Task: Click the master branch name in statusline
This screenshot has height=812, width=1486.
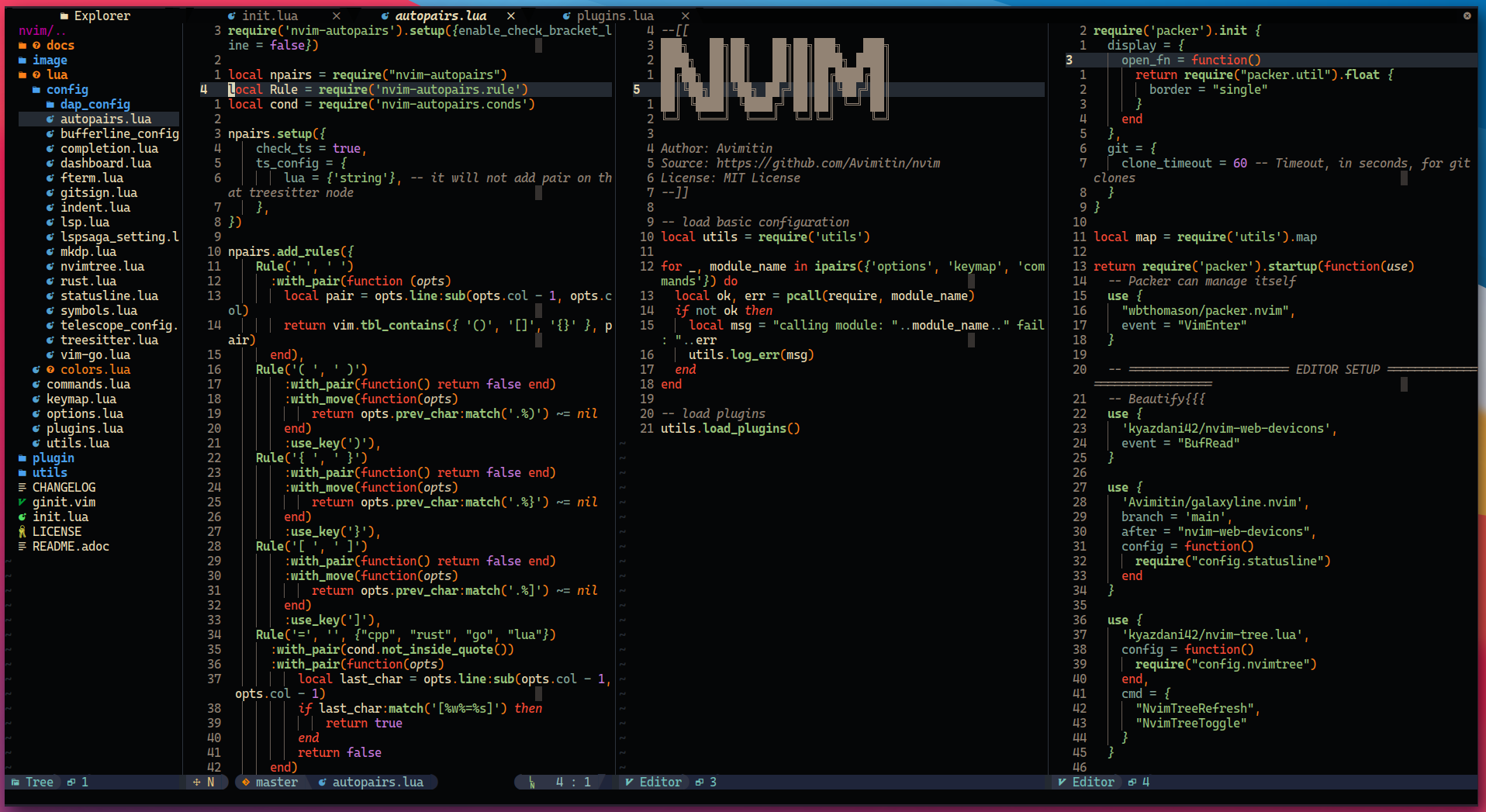Action: [x=276, y=782]
